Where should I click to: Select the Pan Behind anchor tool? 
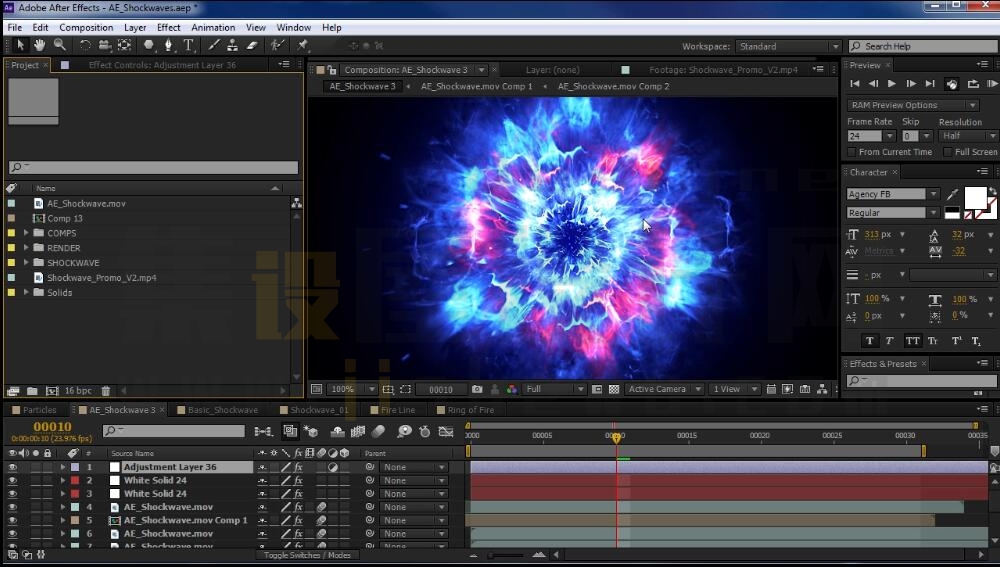pyautogui.click(x=124, y=45)
